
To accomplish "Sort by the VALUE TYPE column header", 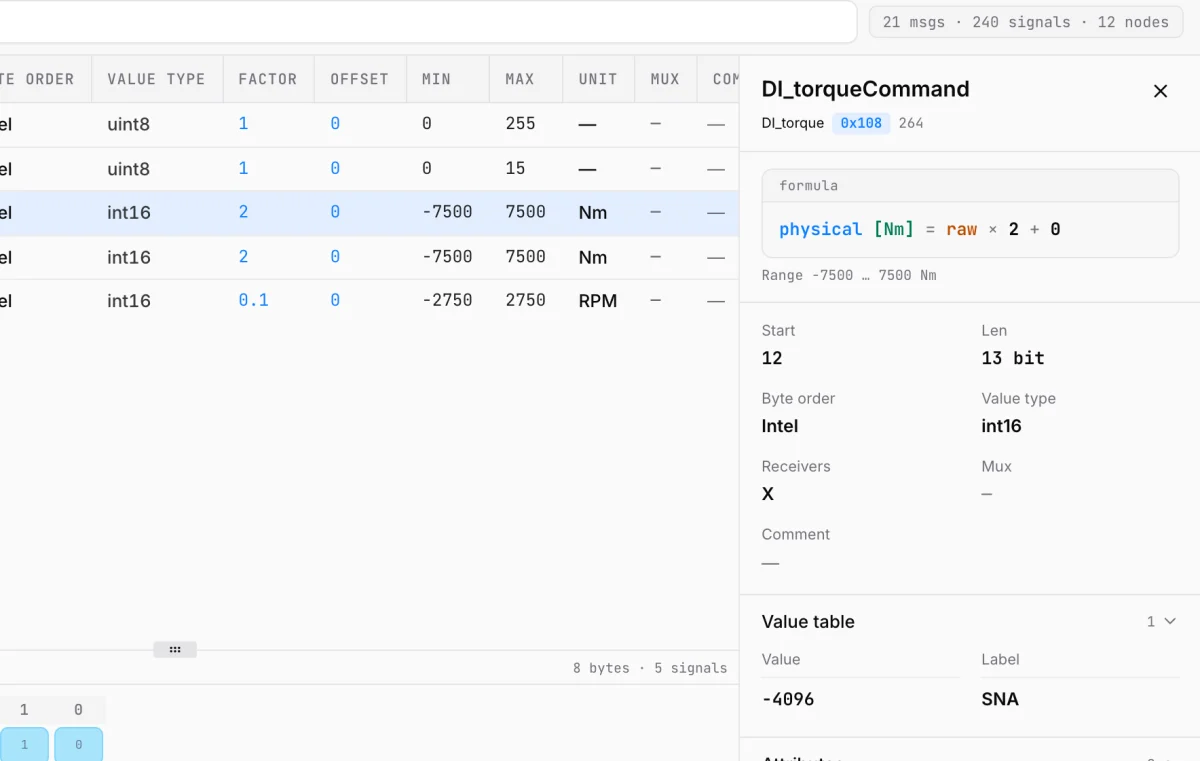I will [156, 79].
